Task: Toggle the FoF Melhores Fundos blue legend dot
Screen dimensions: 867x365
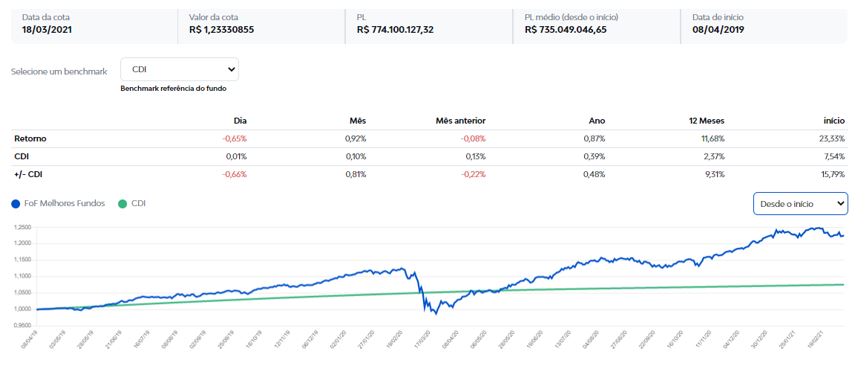Action: click(x=15, y=204)
